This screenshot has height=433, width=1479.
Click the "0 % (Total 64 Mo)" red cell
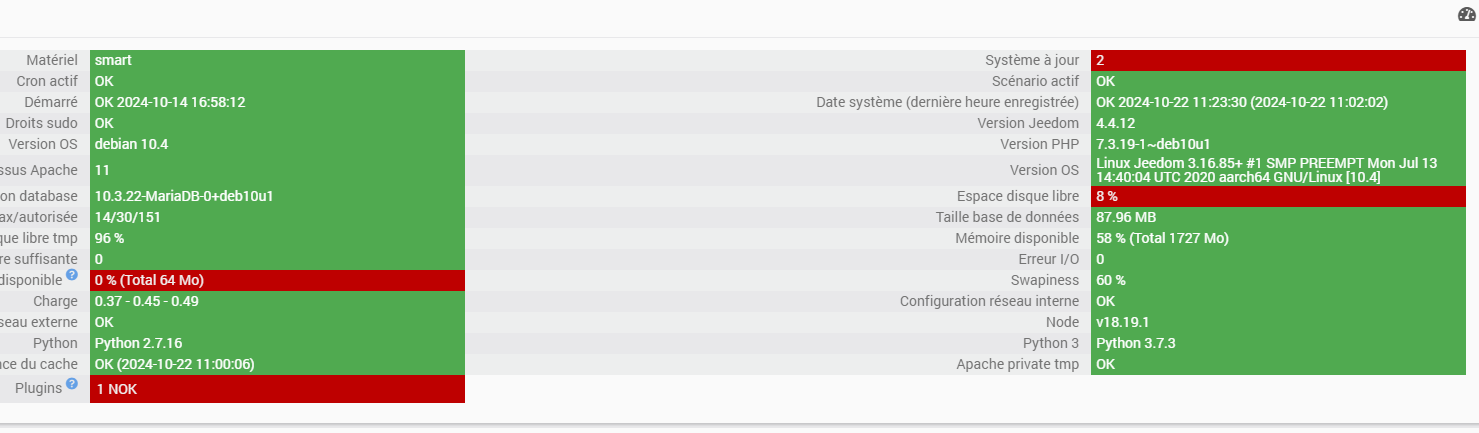click(277, 280)
